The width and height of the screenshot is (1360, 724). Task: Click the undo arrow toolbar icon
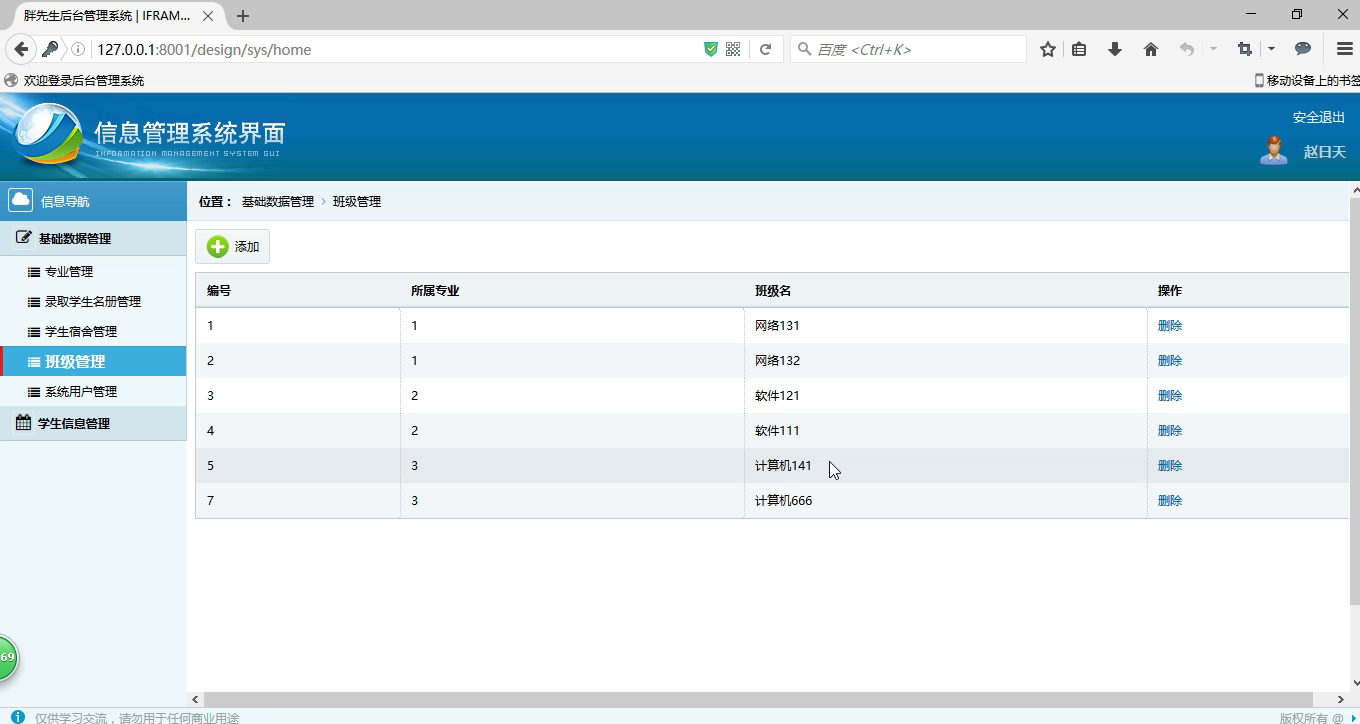click(x=1187, y=49)
